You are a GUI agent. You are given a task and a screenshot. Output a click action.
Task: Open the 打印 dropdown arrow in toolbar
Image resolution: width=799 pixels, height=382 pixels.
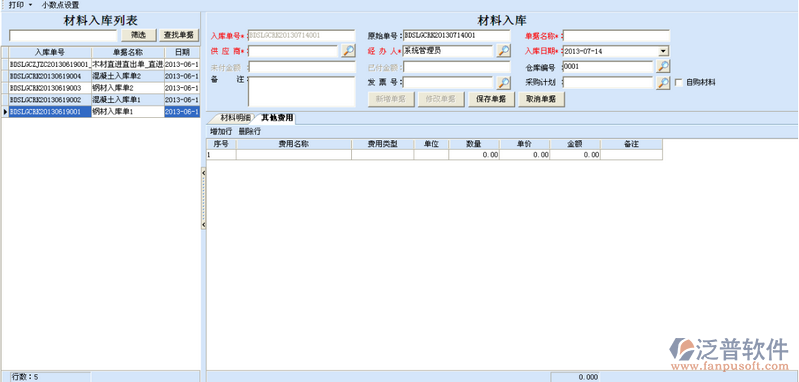tap(30, 5)
